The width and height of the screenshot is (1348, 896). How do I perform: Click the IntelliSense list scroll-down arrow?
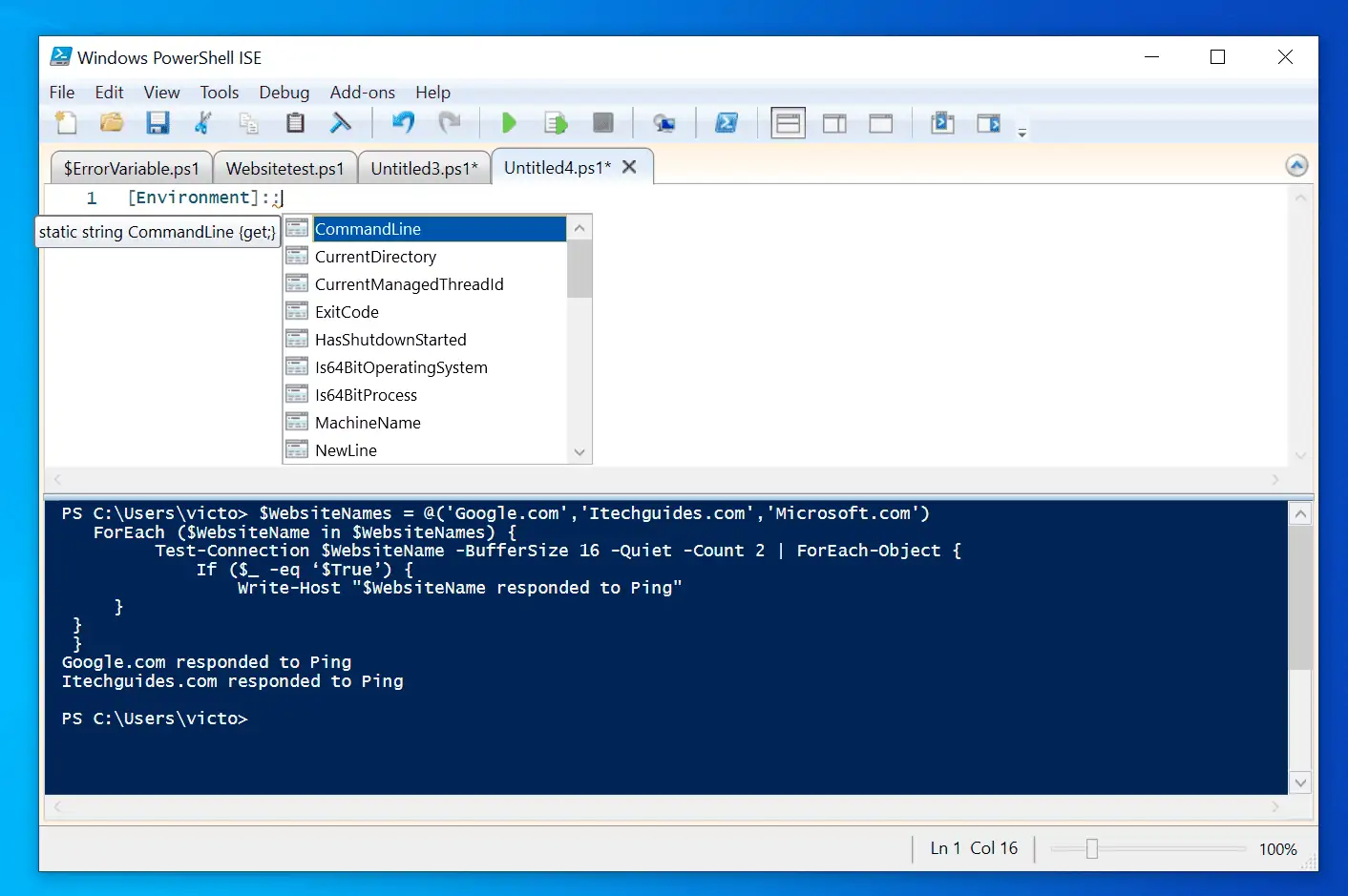pos(579,452)
